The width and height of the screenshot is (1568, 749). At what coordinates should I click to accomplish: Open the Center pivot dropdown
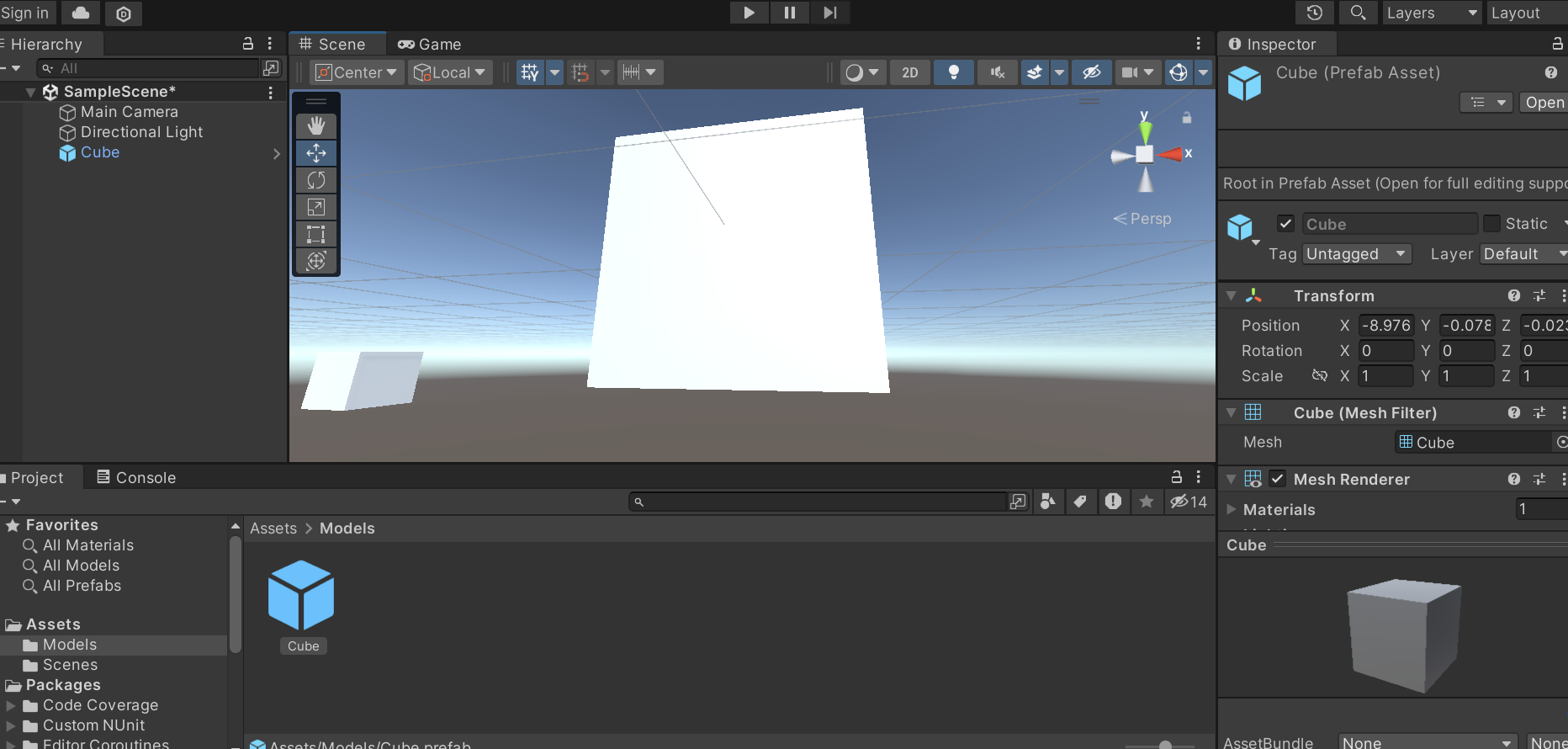point(357,72)
